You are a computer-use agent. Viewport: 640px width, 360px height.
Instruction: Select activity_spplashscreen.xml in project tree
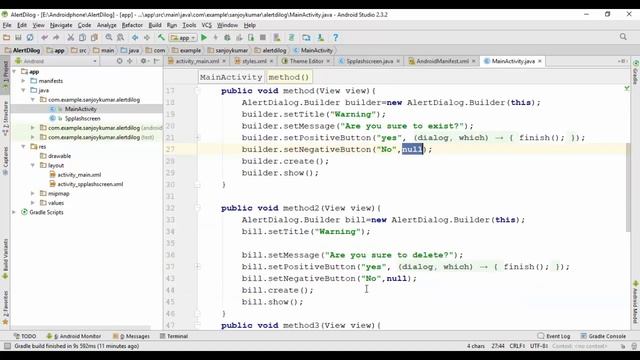90,184
